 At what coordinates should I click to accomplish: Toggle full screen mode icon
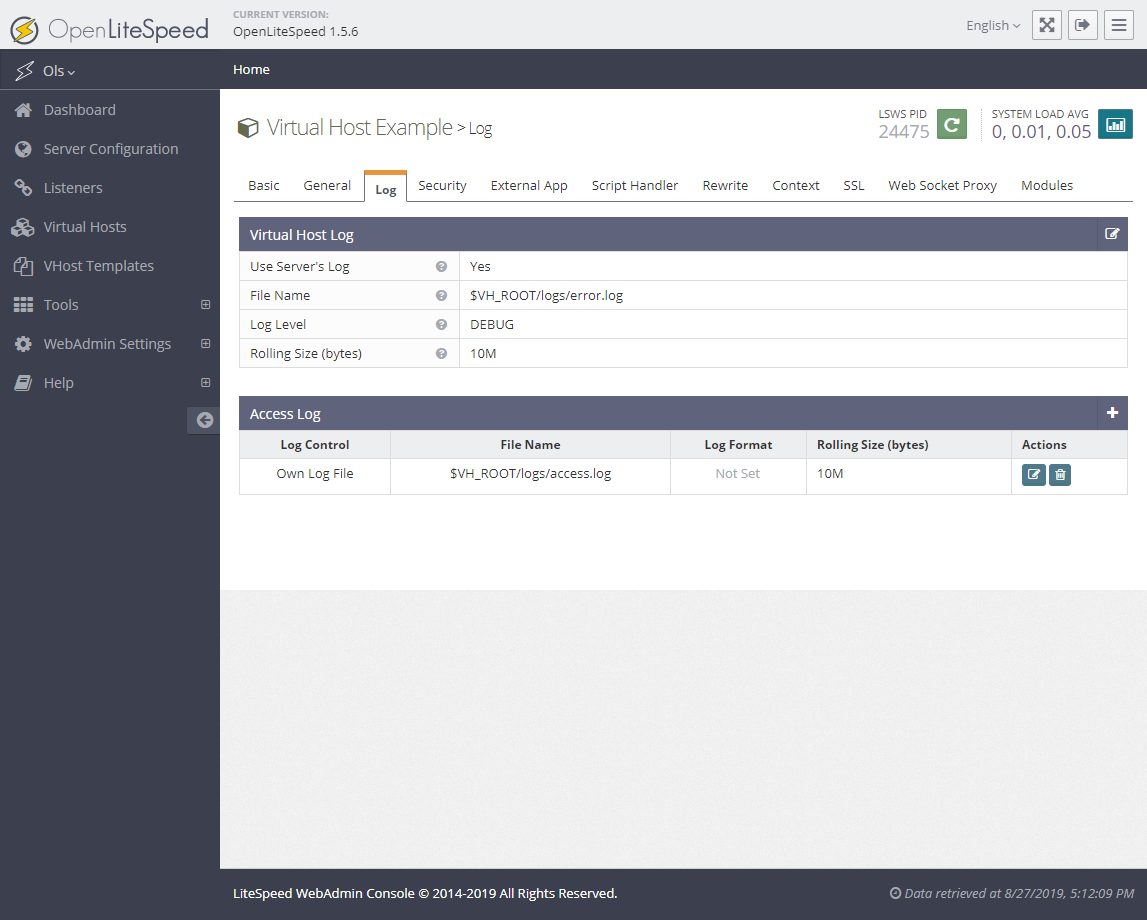coord(1047,25)
